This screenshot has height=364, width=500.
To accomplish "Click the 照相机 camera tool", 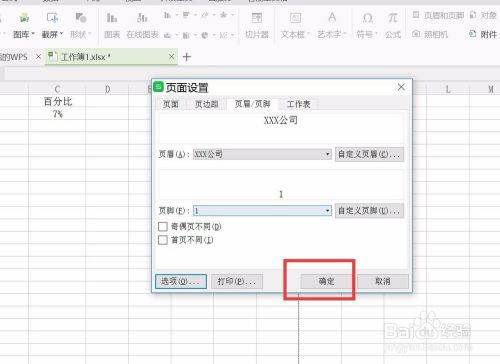I will [x=430, y=34].
